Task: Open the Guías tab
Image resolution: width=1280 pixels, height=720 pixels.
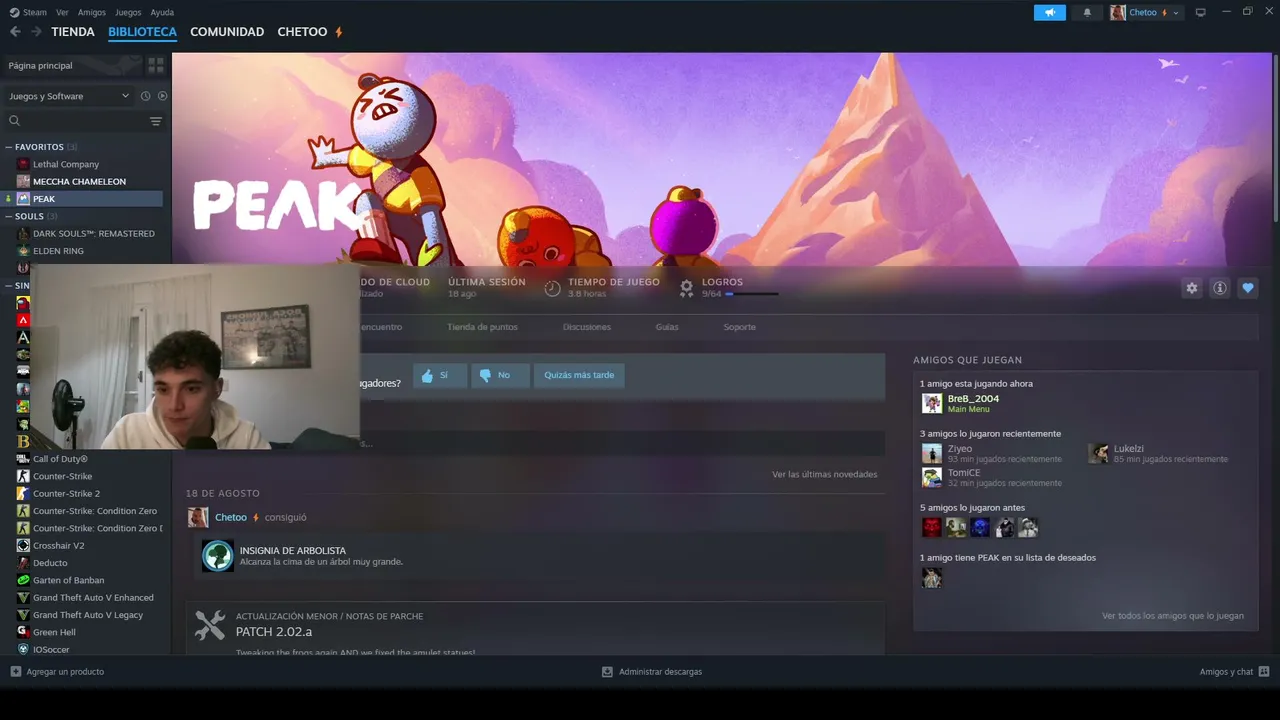Action: [667, 327]
